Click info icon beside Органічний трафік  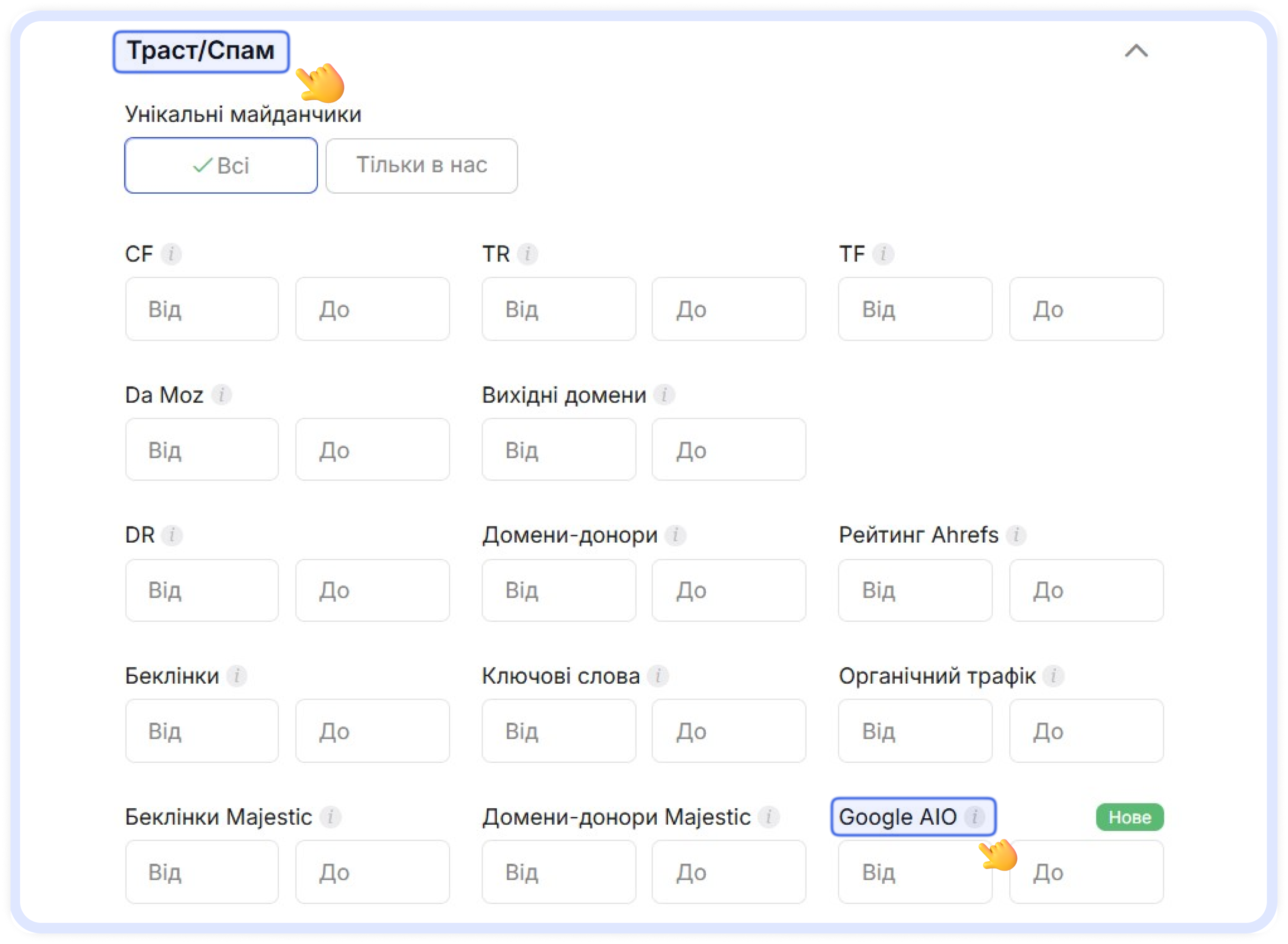(1053, 676)
